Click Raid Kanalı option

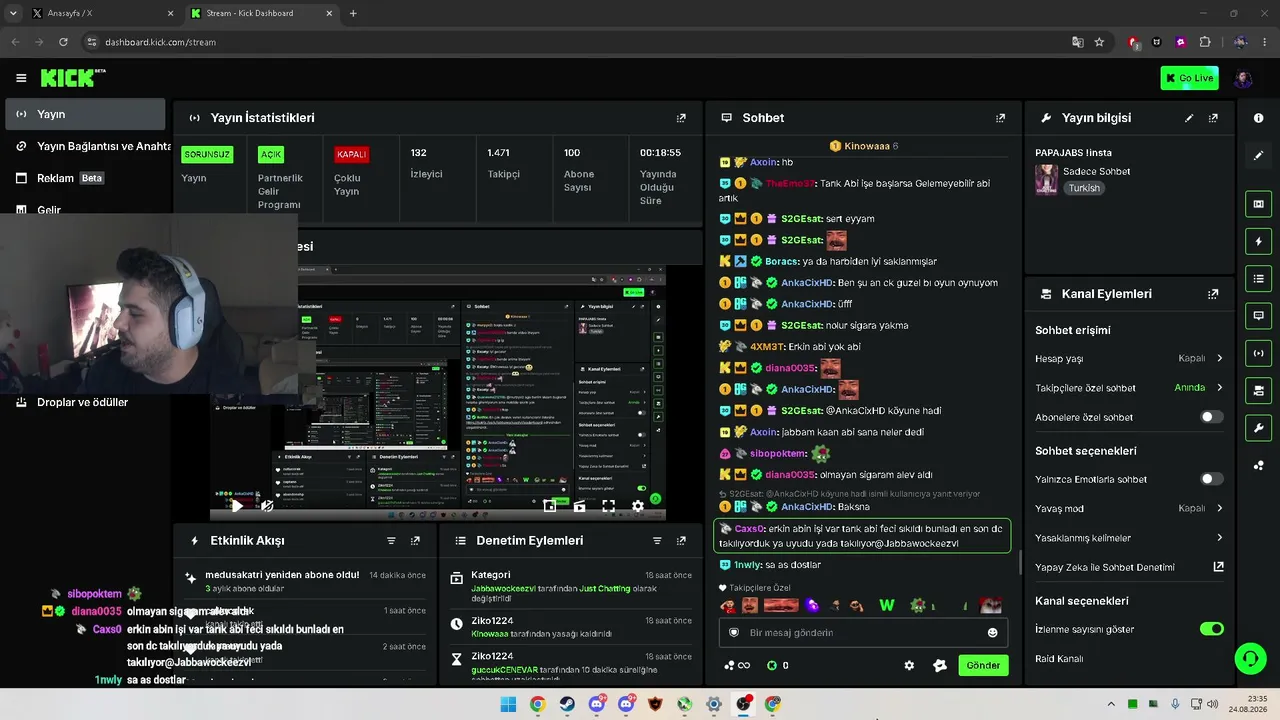click(x=1059, y=659)
